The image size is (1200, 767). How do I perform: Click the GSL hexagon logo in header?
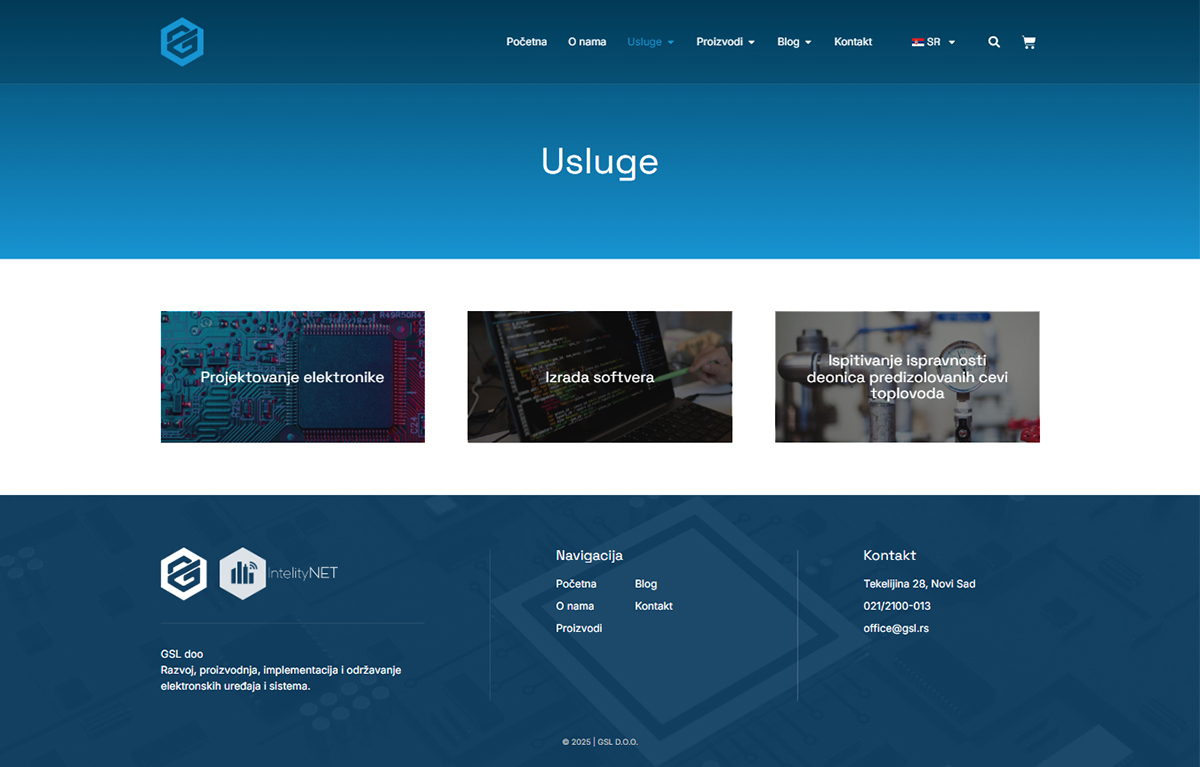(x=182, y=42)
